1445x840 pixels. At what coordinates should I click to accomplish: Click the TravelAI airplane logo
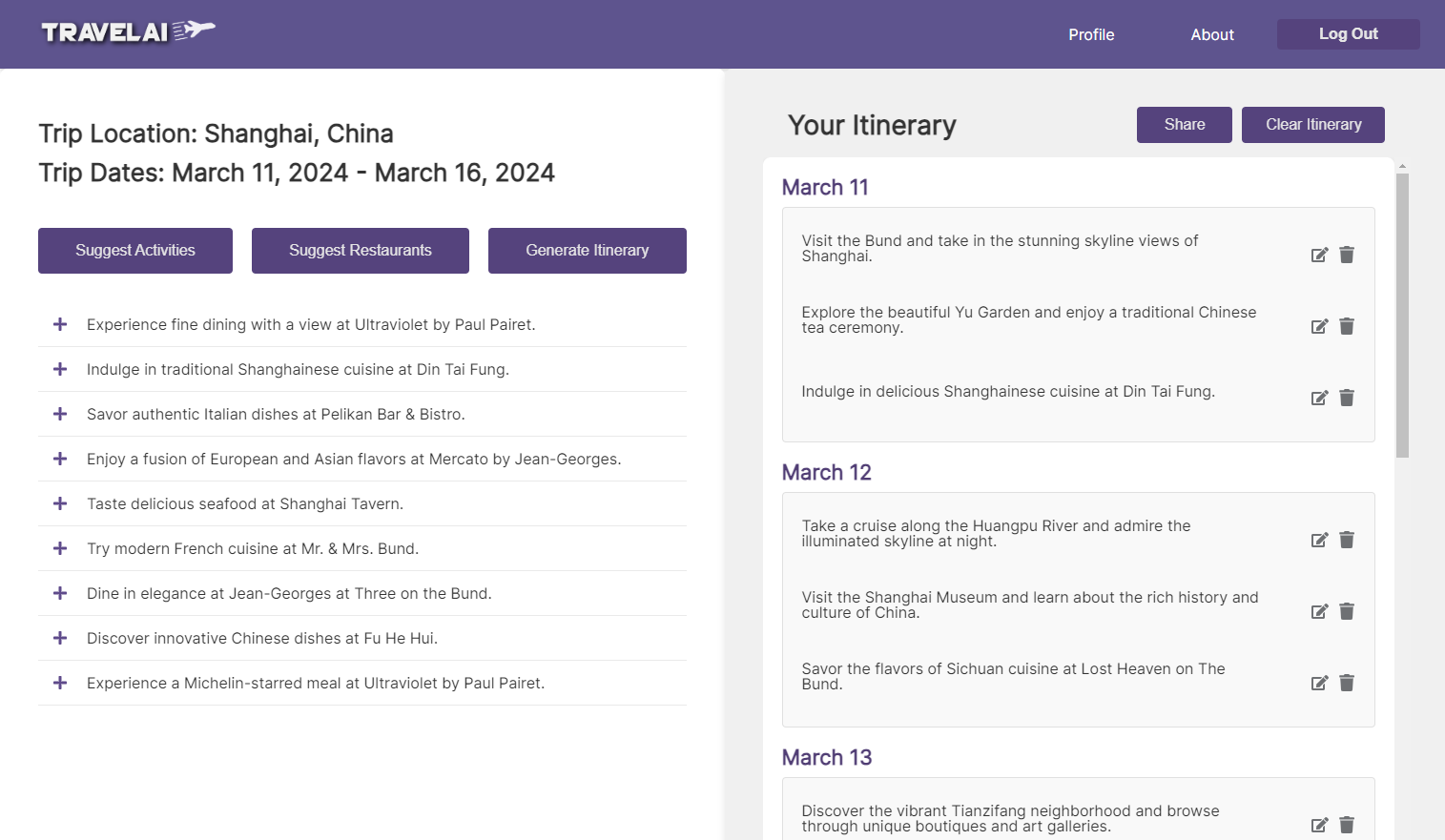[128, 31]
